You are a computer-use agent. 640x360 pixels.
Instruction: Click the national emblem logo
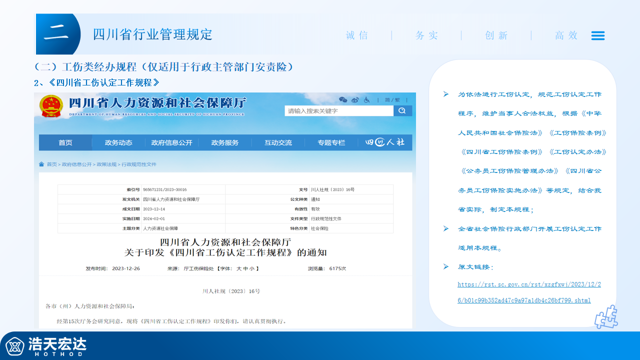[x=51, y=107]
